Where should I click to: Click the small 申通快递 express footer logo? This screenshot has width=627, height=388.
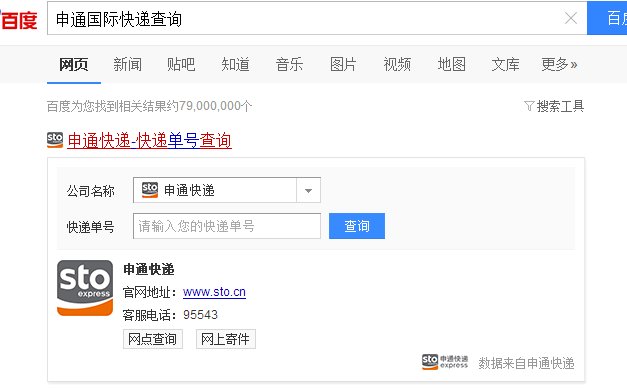click(445, 362)
